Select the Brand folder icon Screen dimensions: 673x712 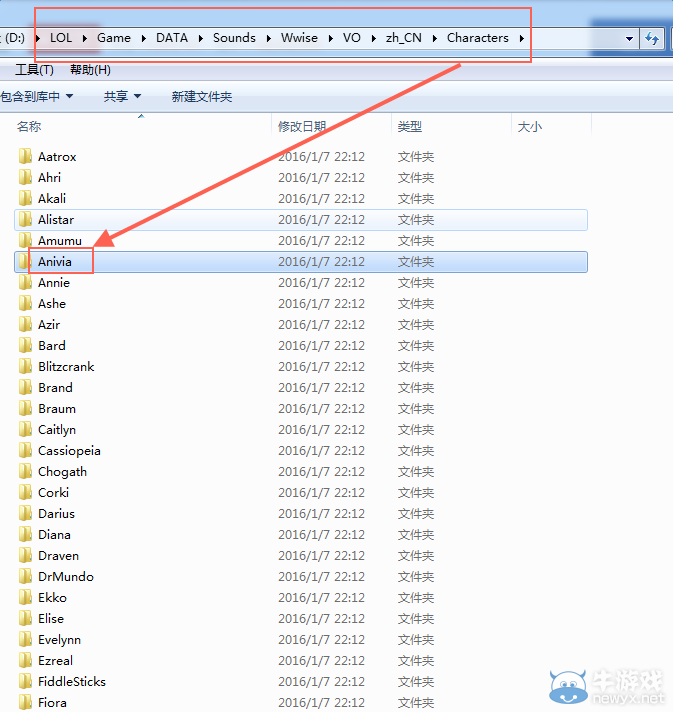(x=25, y=387)
